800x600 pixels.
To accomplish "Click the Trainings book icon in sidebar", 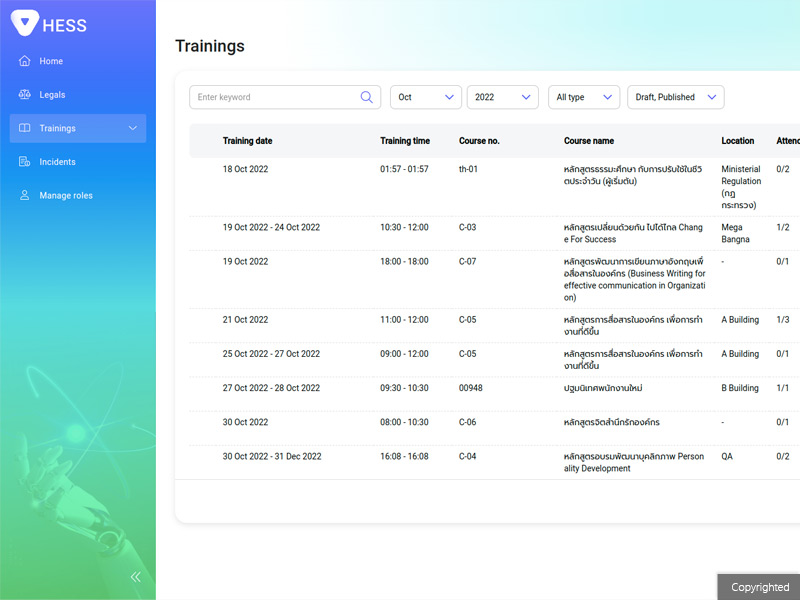I will click(x=25, y=128).
